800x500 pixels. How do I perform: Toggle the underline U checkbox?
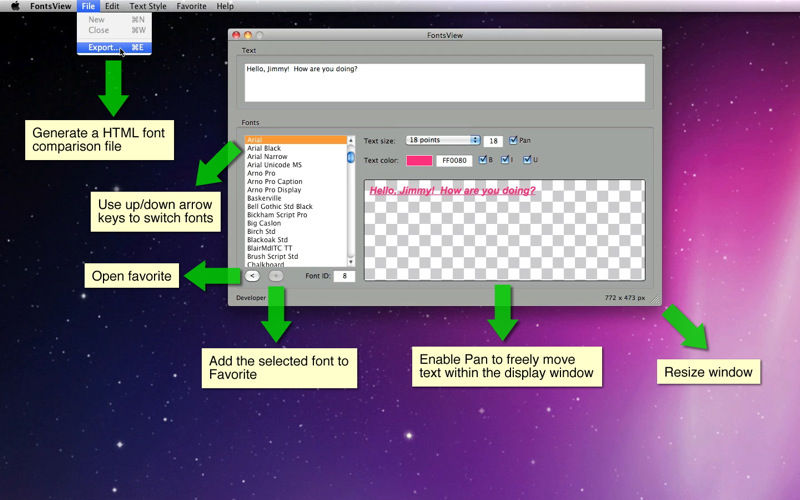tap(527, 160)
